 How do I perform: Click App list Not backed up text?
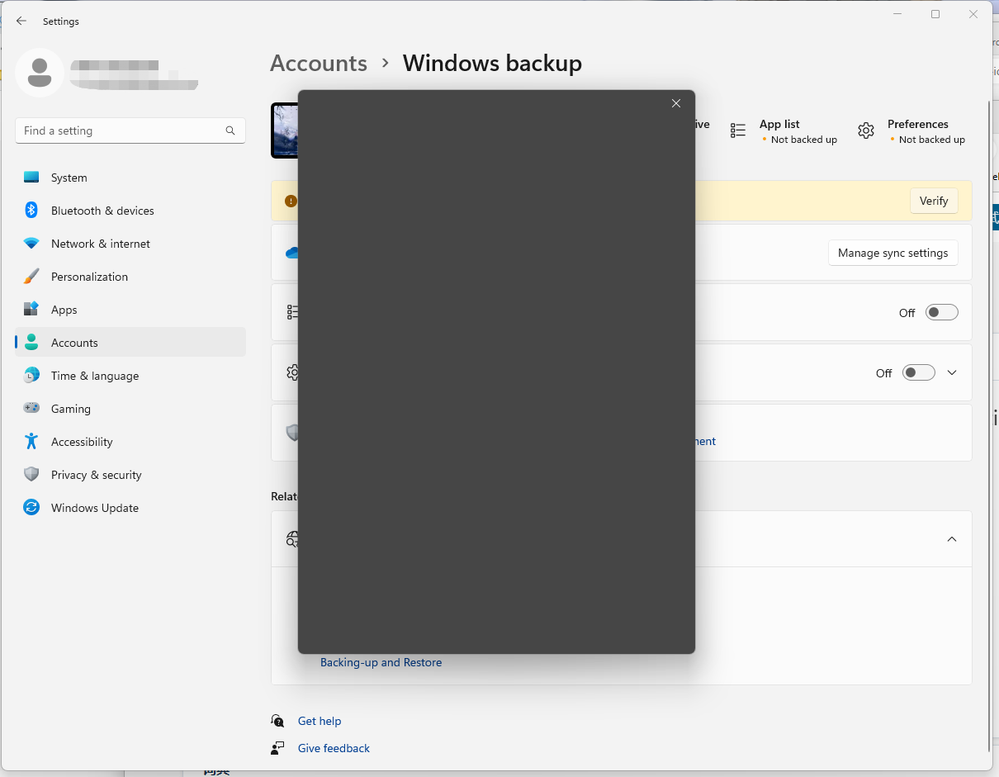point(803,139)
